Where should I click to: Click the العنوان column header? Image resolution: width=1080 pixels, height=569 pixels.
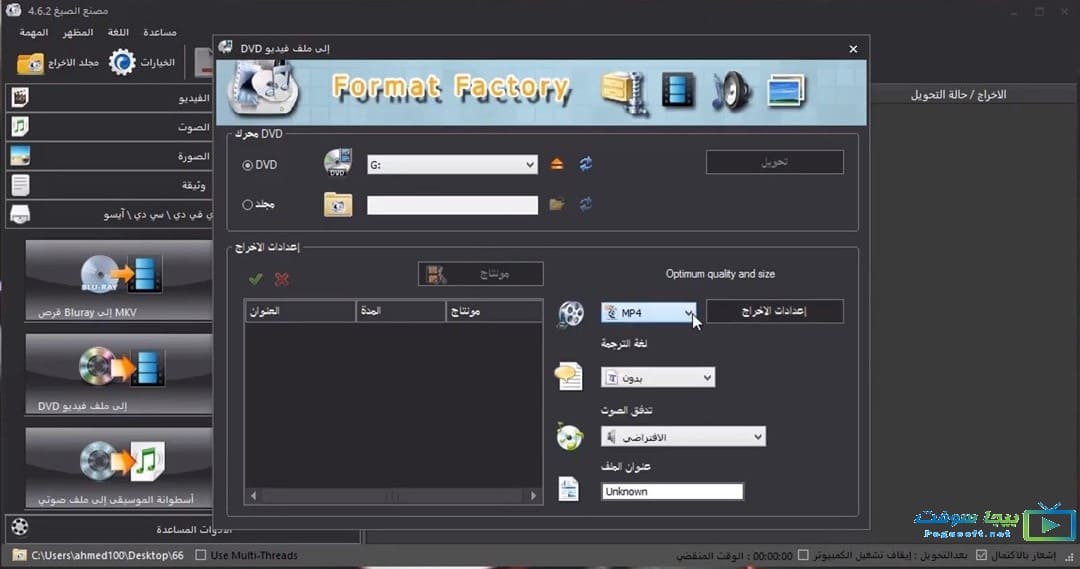point(300,311)
